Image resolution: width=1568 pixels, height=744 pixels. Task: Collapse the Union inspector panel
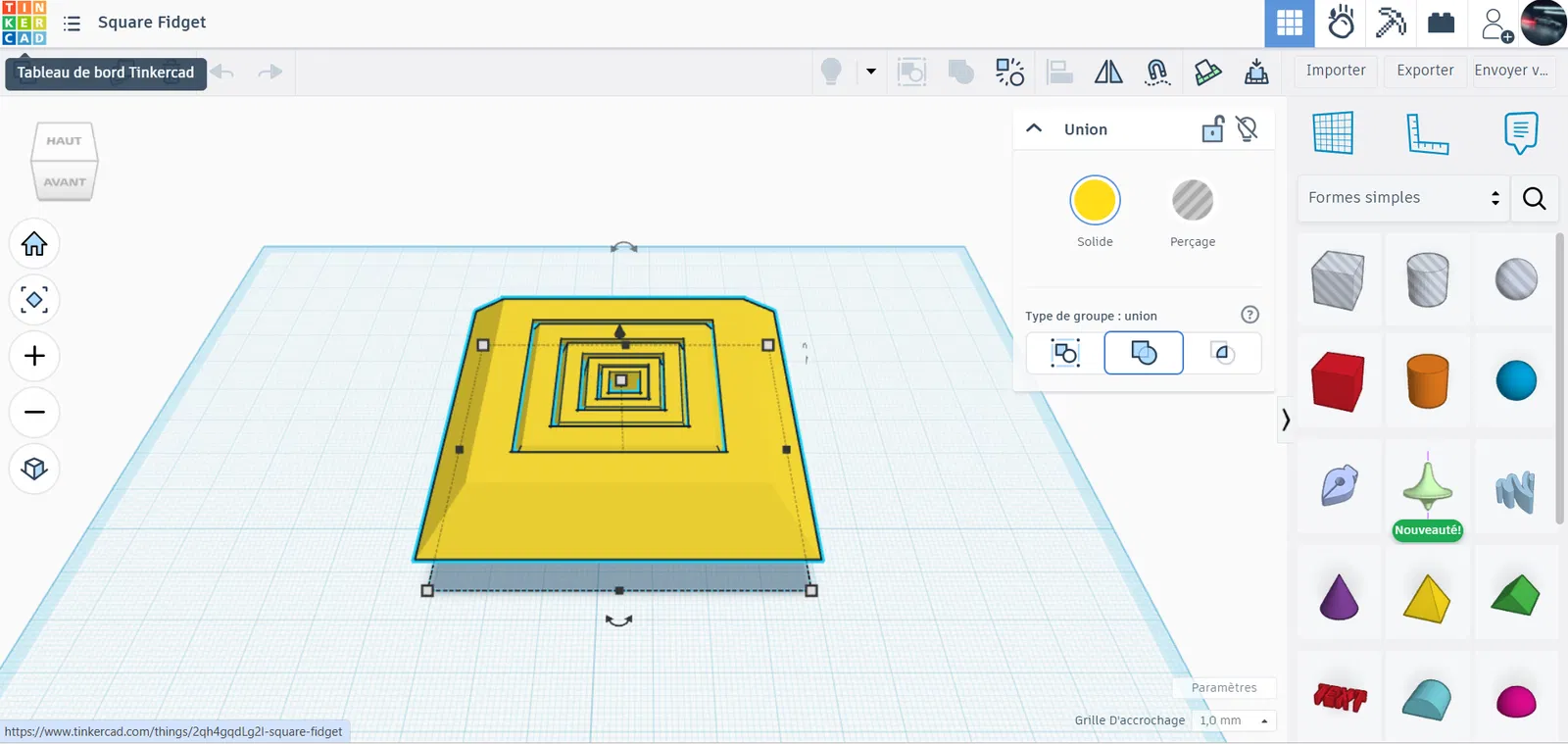(x=1034, y=128)
